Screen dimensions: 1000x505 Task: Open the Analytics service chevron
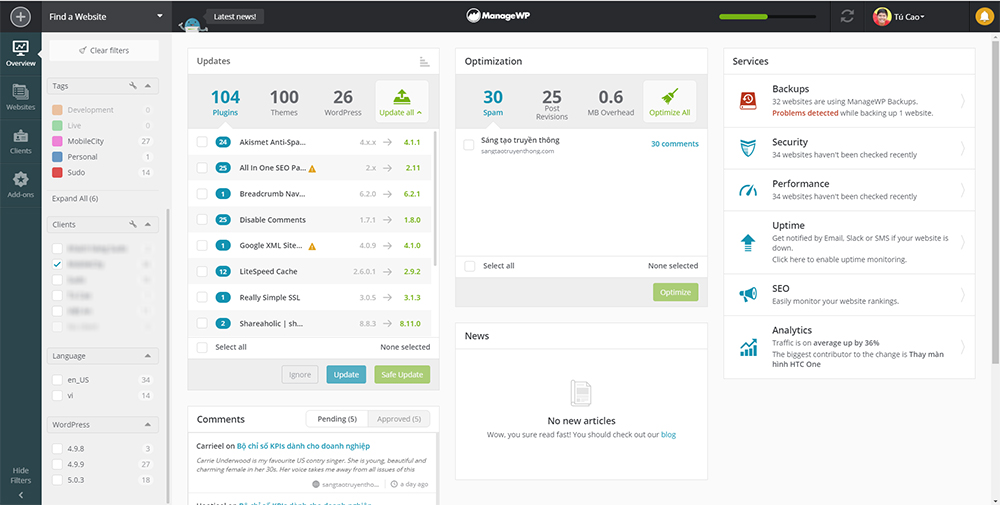pos(962,347)
